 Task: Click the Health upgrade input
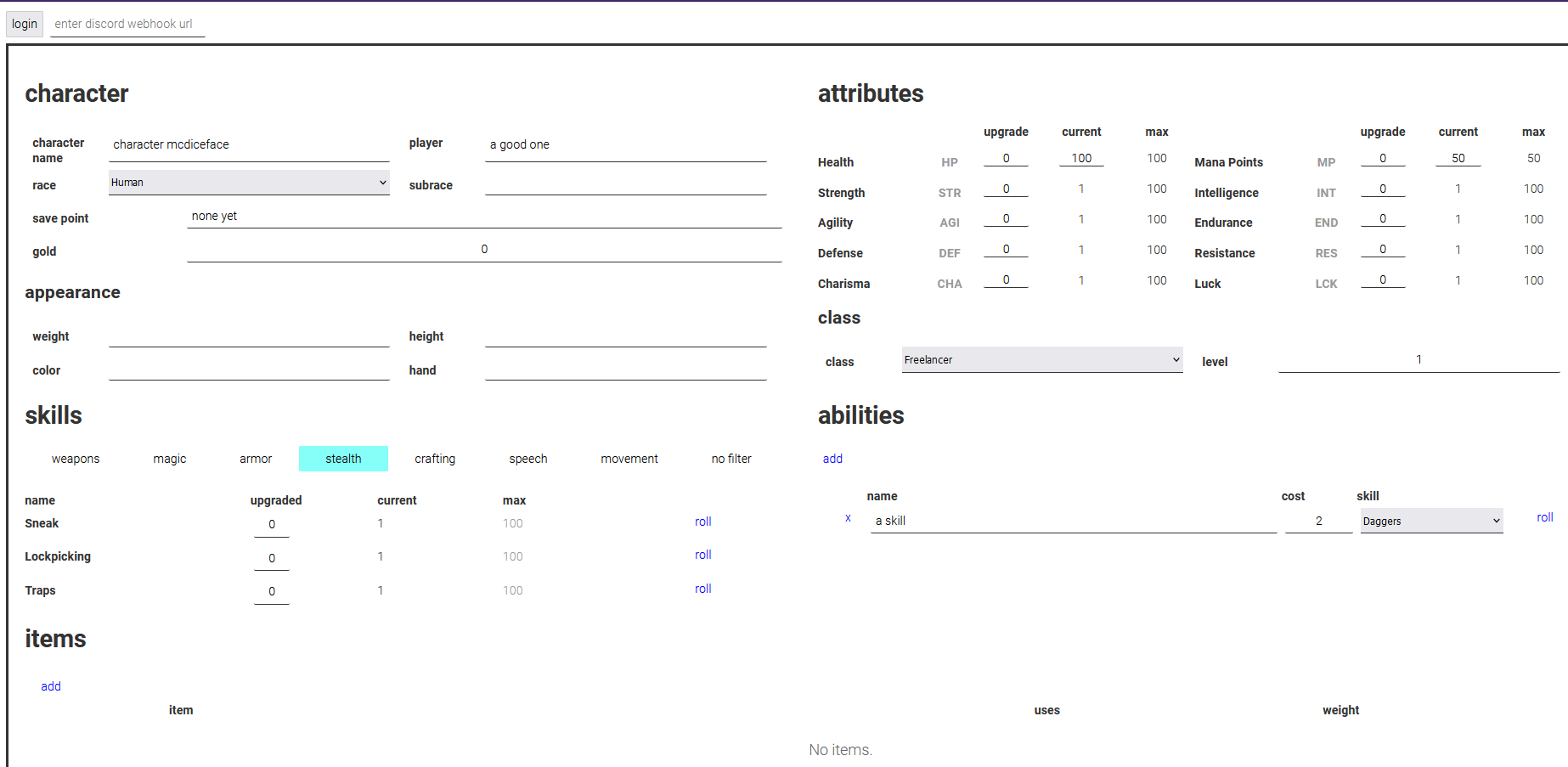(x=1006, y=159)
